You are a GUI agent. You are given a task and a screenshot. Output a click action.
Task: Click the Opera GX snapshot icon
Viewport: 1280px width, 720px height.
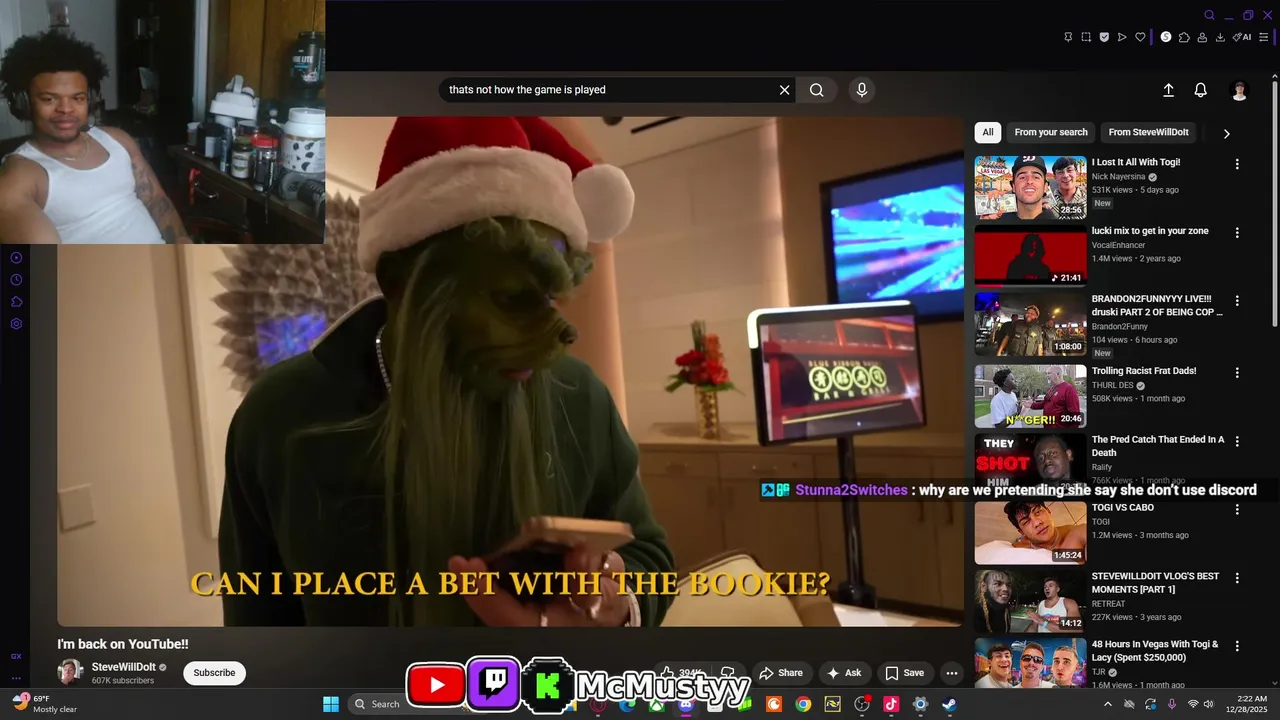[1086, 37]
